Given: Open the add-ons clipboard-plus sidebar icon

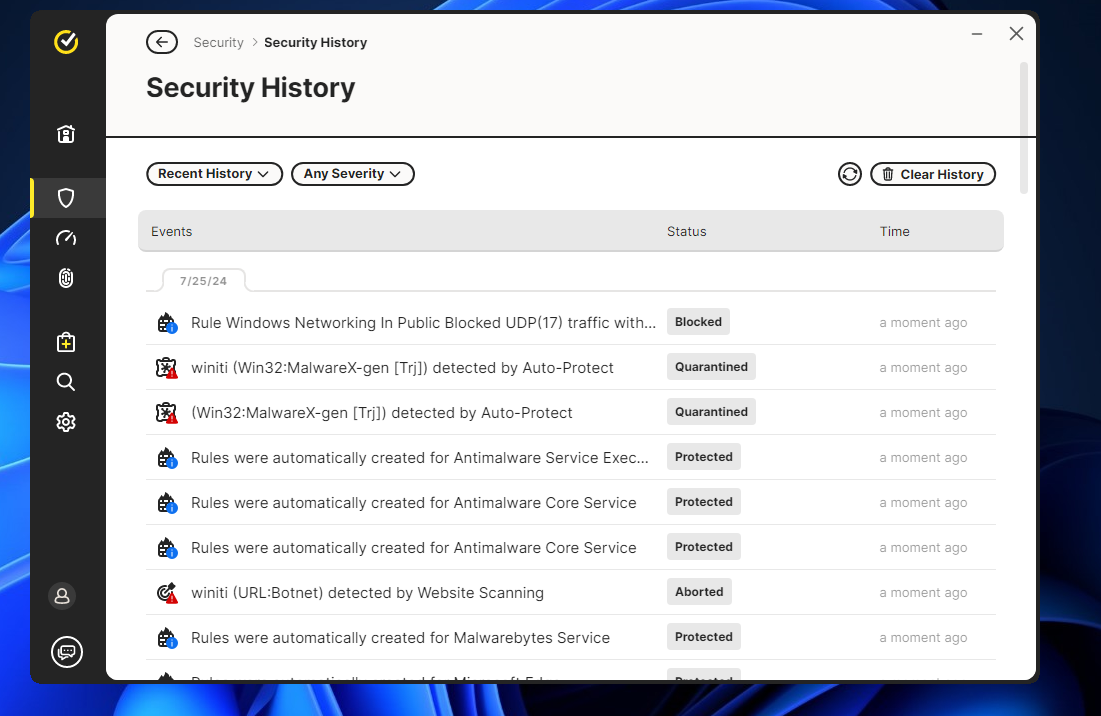Looking at the screenshot, I should pos(66,342).
